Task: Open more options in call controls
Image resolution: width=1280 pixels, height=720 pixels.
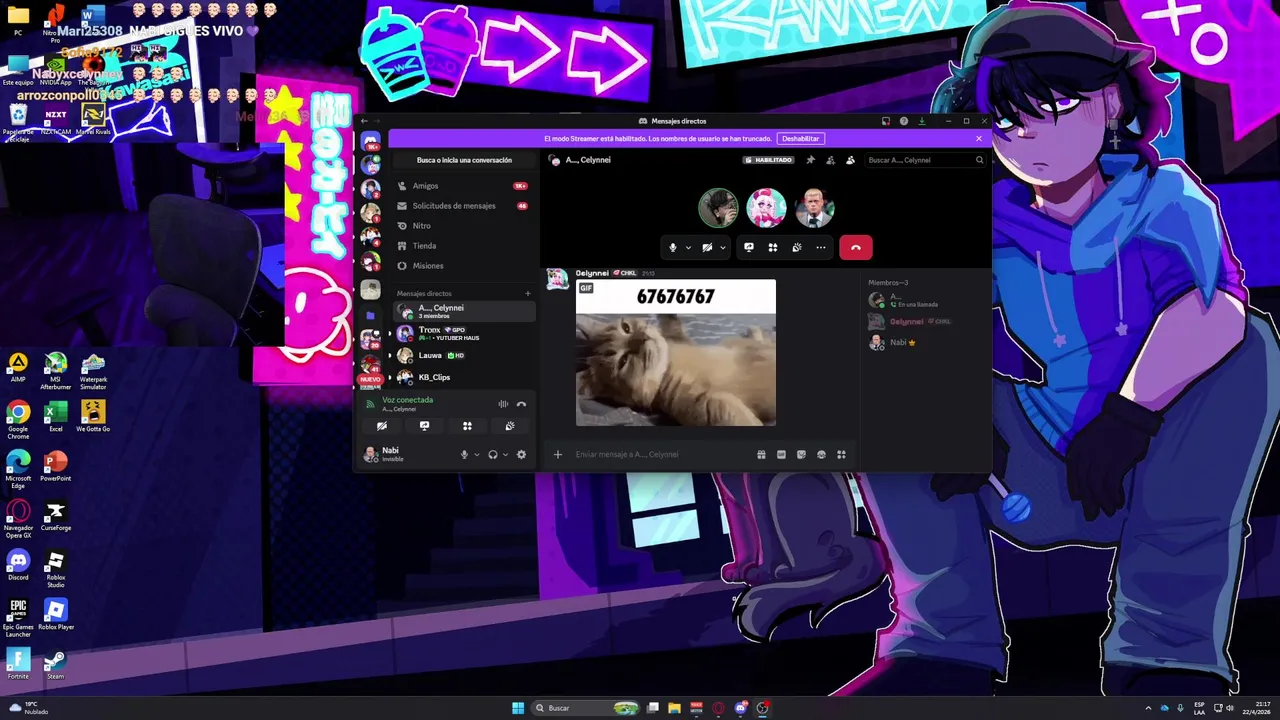Action: click(x=821, y=247)
